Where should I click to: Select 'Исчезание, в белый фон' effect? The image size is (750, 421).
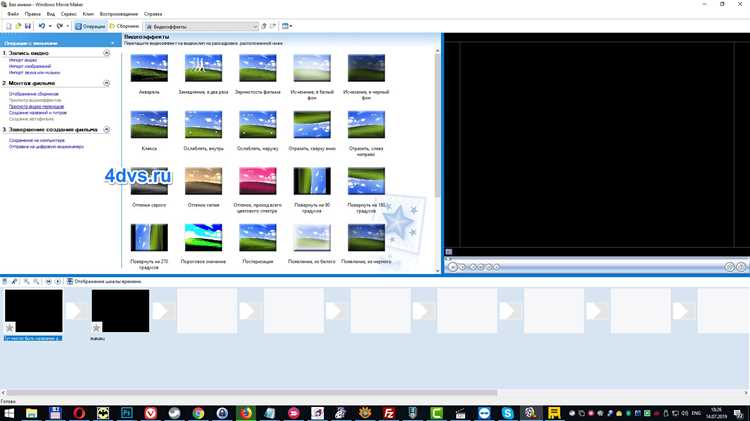click(x=312, y=68)
